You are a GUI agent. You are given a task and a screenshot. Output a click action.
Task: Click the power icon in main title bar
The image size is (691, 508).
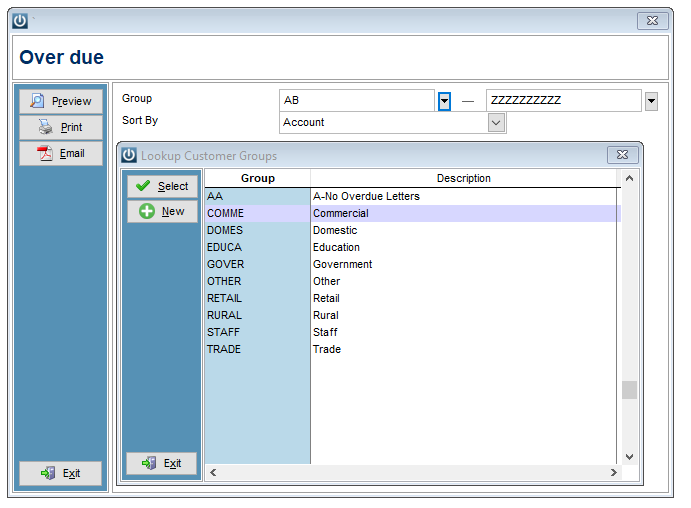coord(20,21)
